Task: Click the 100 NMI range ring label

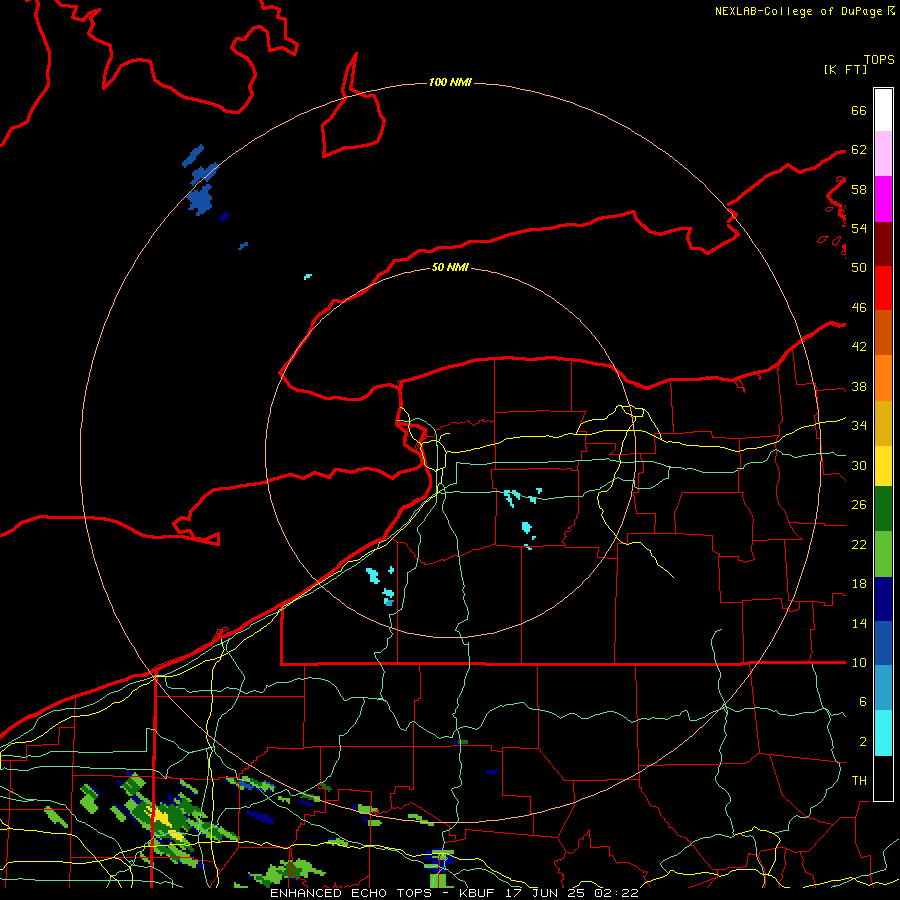Action: pos(450,82)
